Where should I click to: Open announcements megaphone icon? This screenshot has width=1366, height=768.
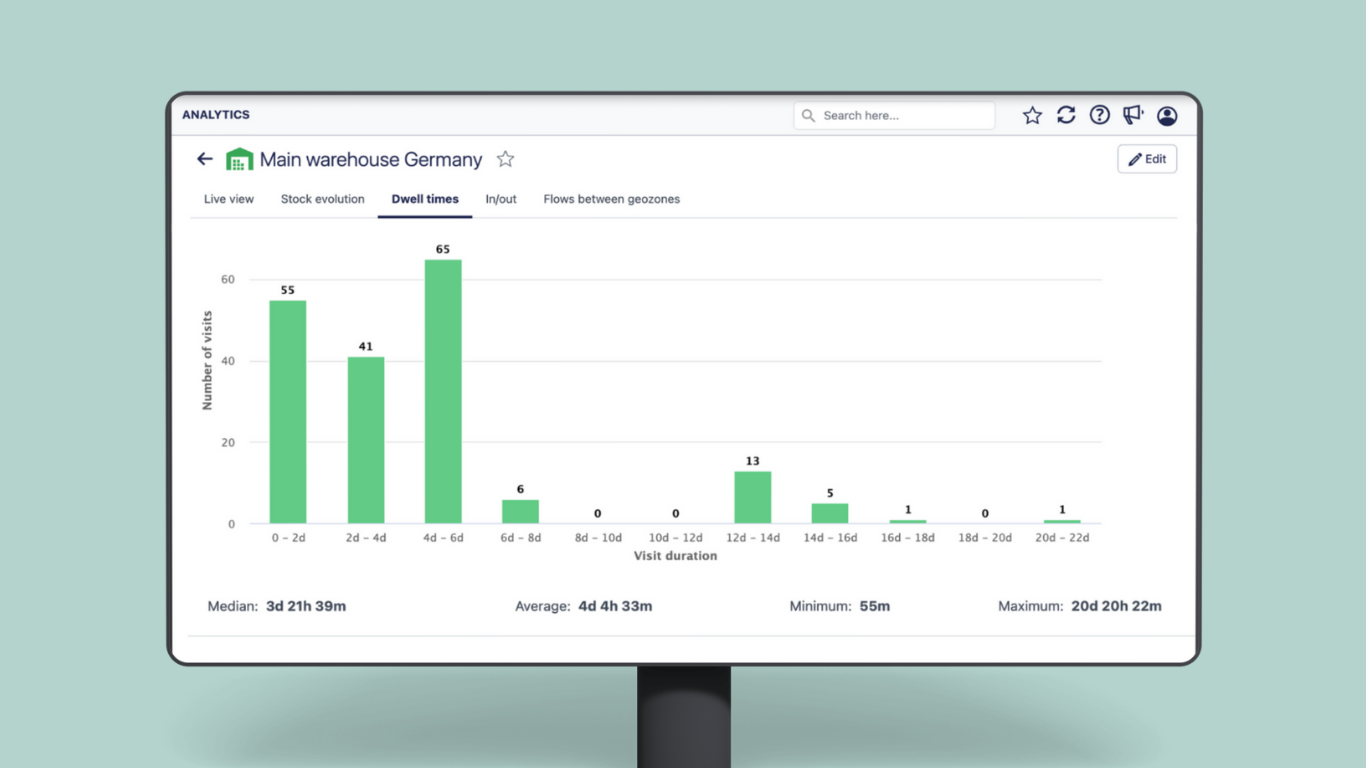(1133, 116)
